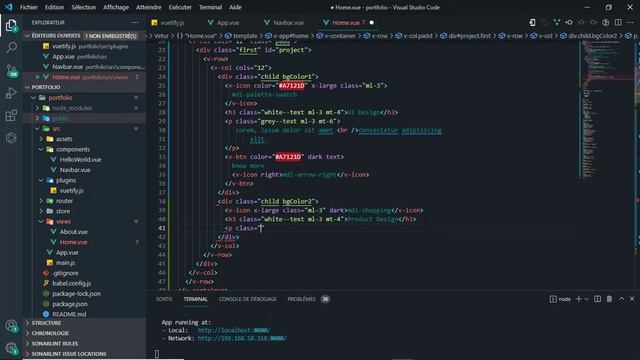Open the Manage gear settings menu
Image resolution: width=640 pixels, height=360 pixels.
click(x=11, y=348)
